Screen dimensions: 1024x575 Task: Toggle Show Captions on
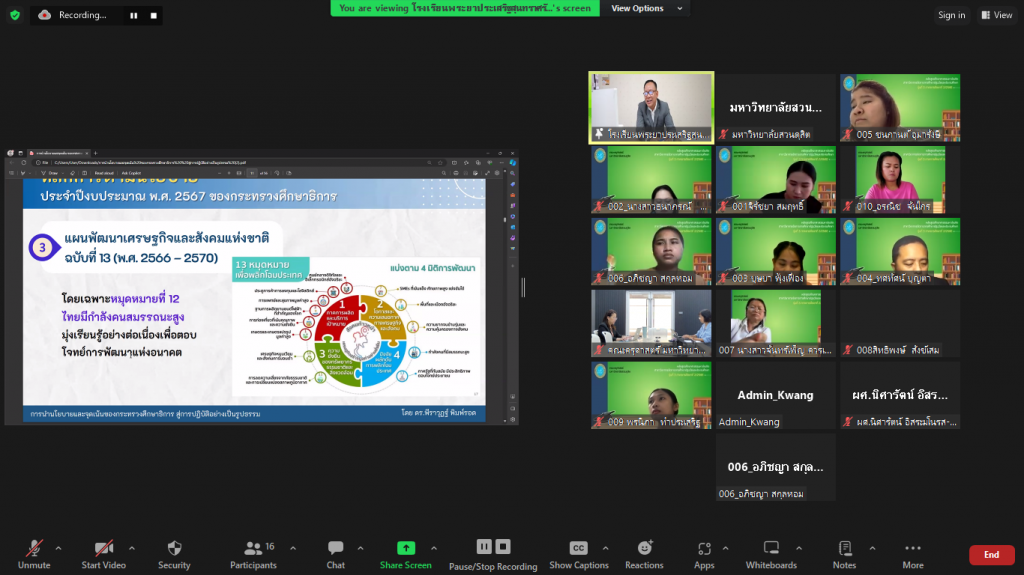click(578, 553)
